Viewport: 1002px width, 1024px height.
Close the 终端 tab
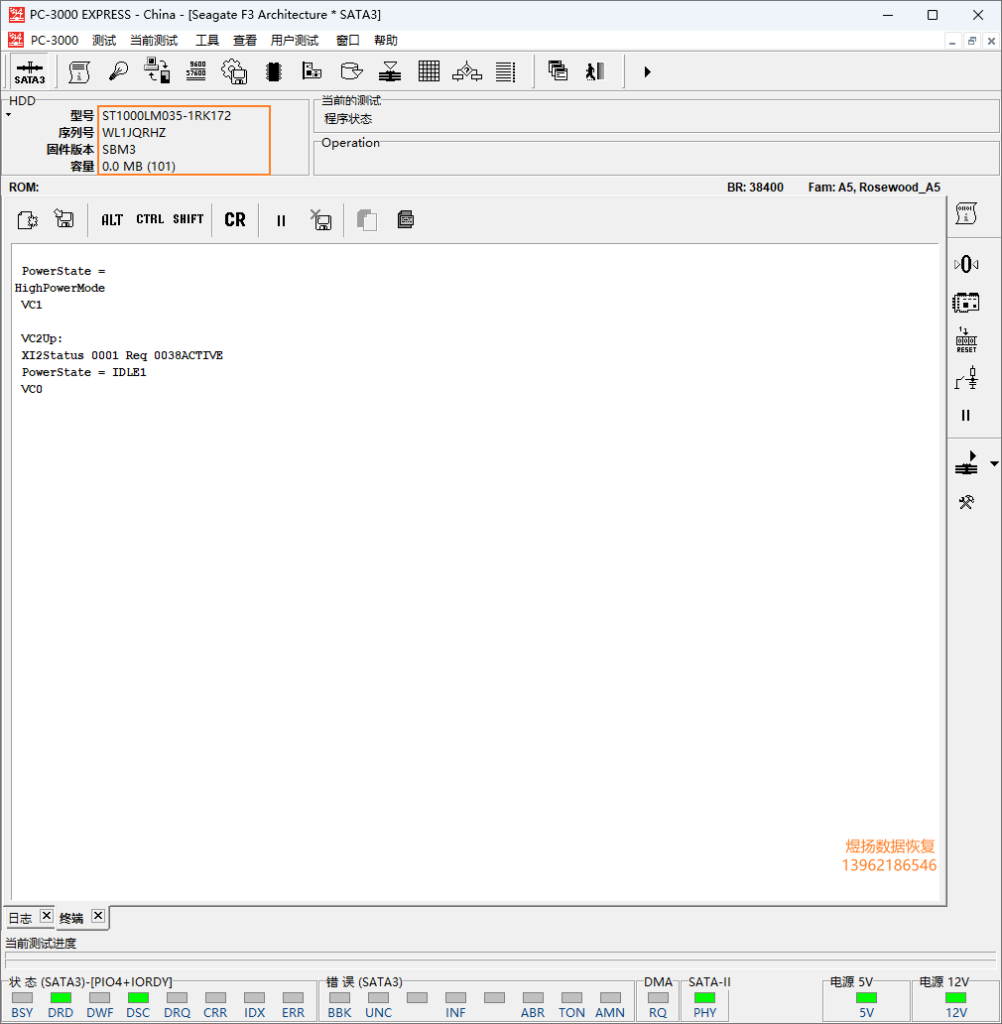(98, 916)
